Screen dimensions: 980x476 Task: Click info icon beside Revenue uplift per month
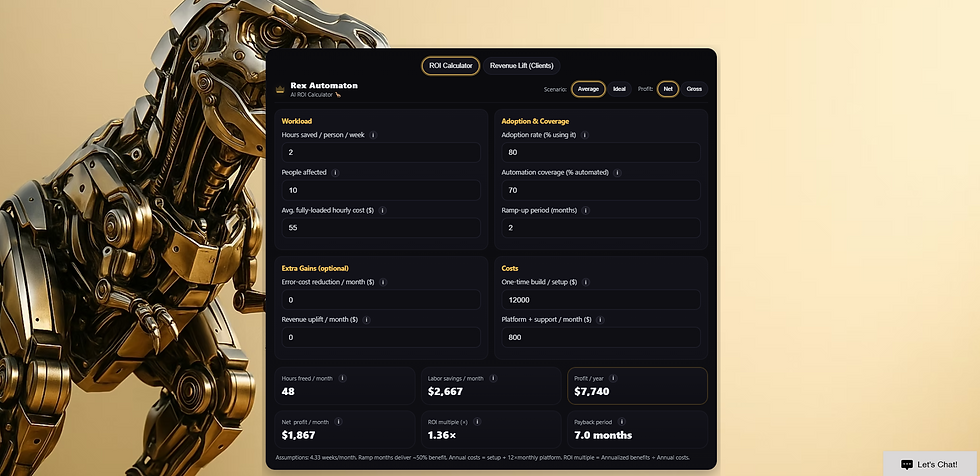point(367,320)
